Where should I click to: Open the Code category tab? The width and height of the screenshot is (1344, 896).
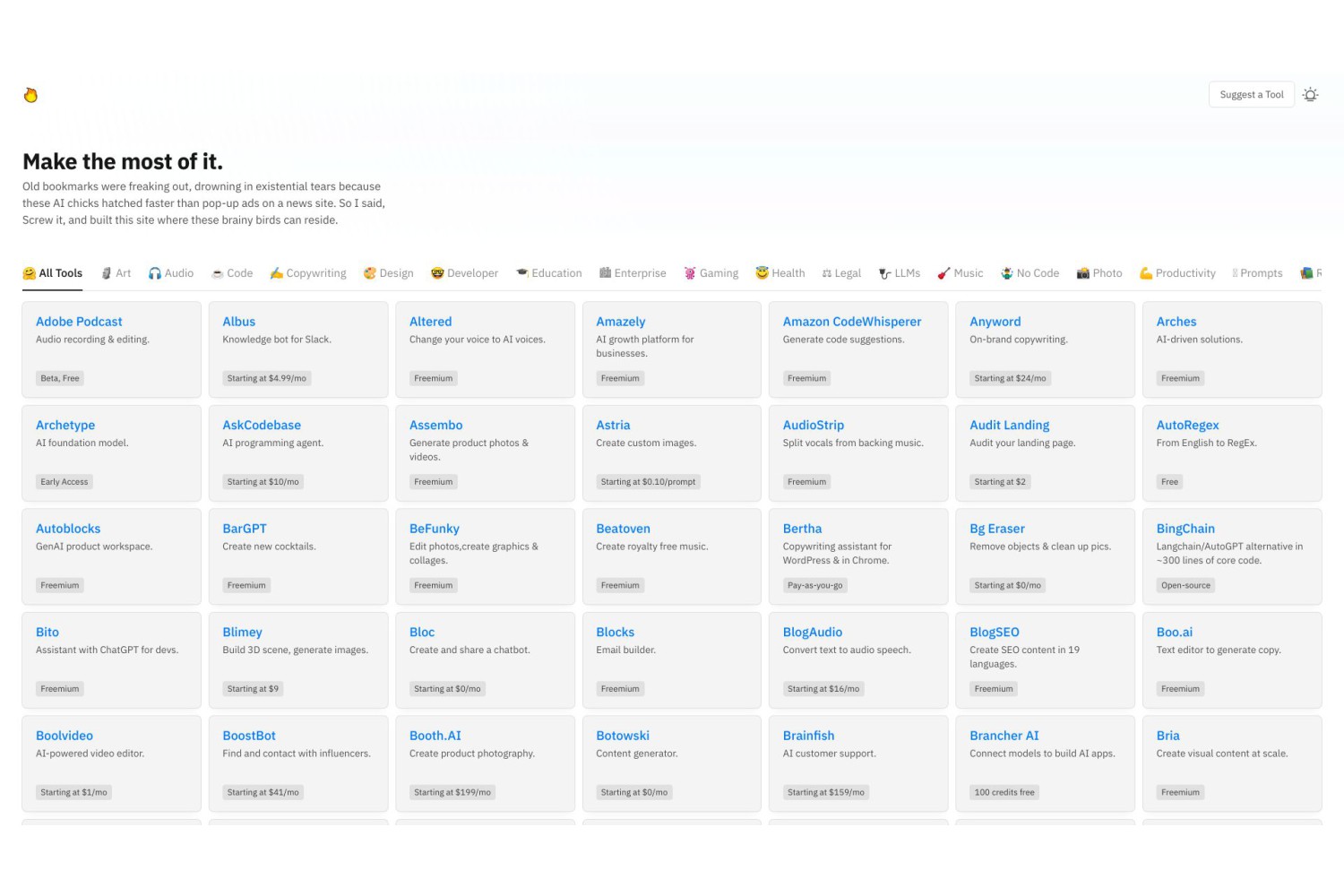point(232,273)
